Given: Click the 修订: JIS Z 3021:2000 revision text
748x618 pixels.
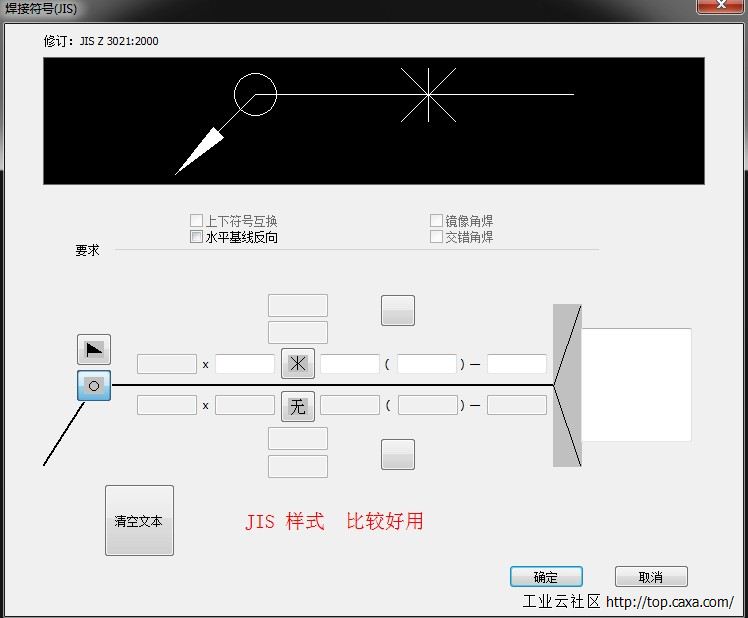Looking at the screenshot, I should point(101,41).
